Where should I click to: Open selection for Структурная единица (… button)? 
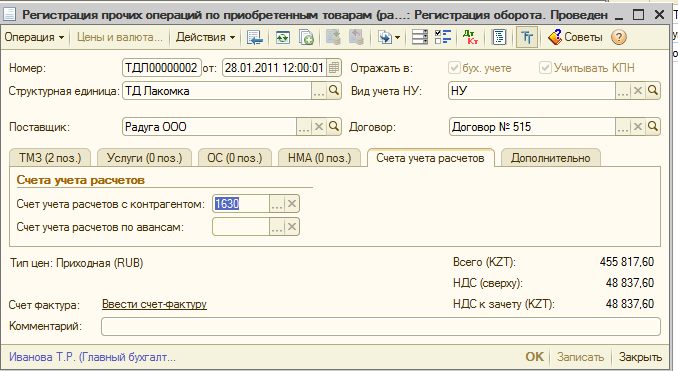pos(319,91)
